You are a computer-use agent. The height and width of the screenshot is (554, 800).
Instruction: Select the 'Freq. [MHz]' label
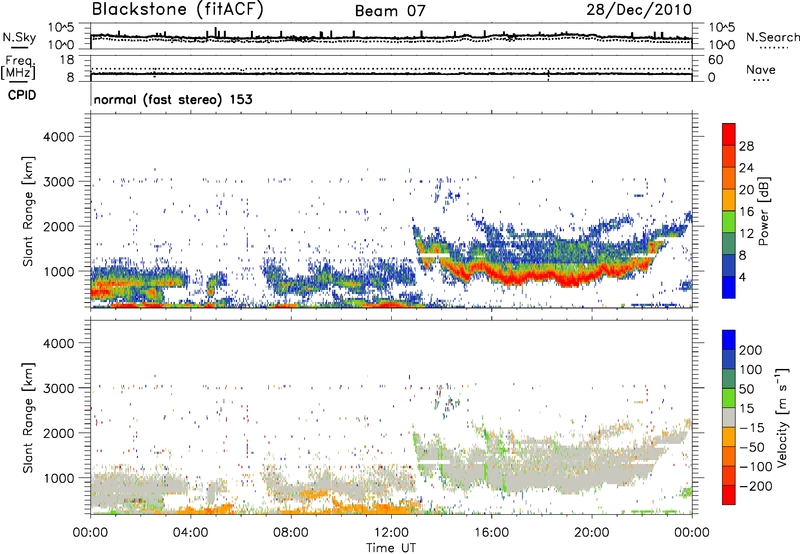coord(19,68)
